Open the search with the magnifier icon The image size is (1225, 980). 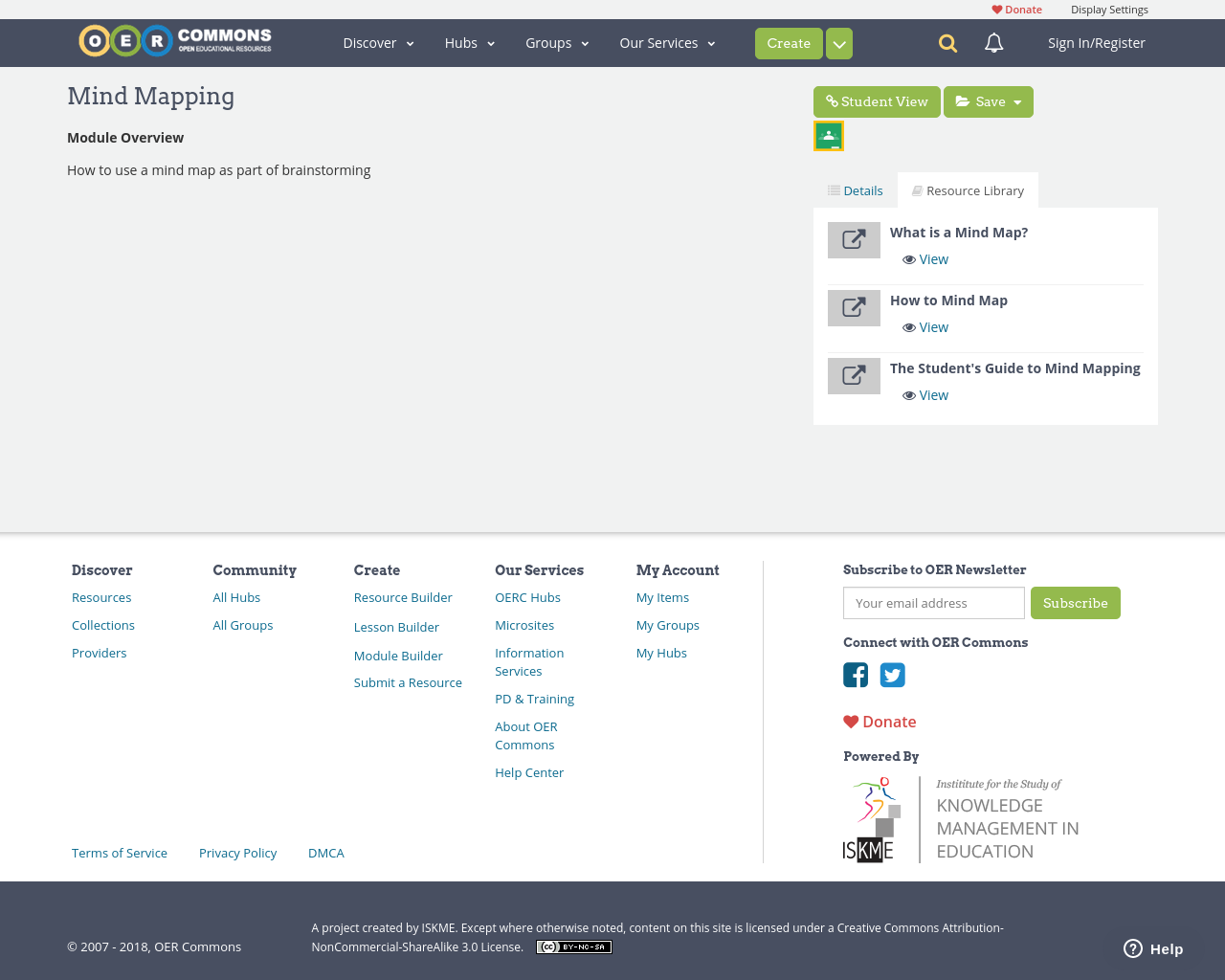tap(946, 43)
